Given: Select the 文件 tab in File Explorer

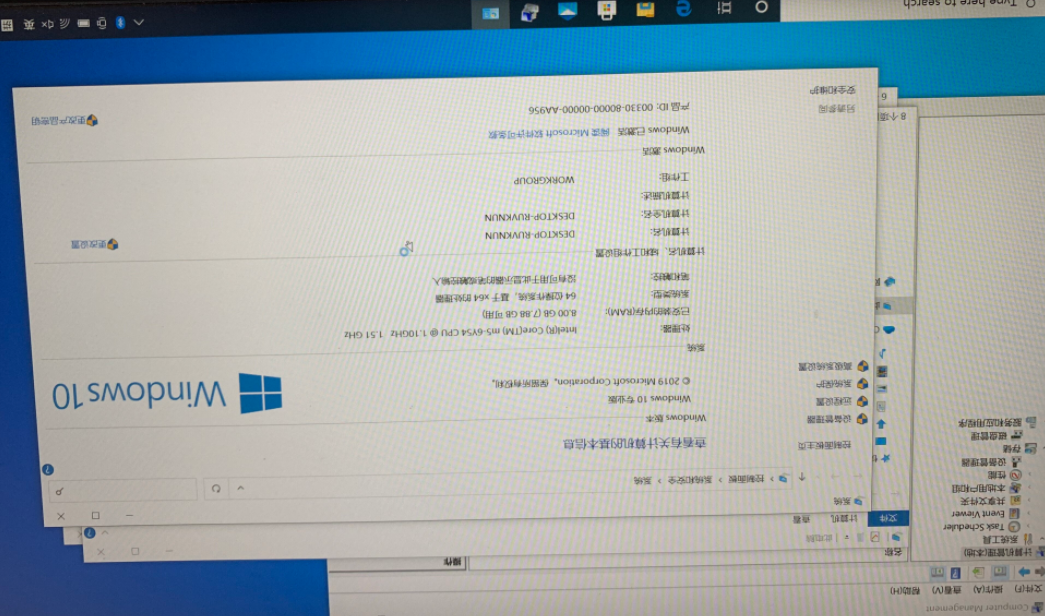Looking at the screenshot, I should pos(888,519).
